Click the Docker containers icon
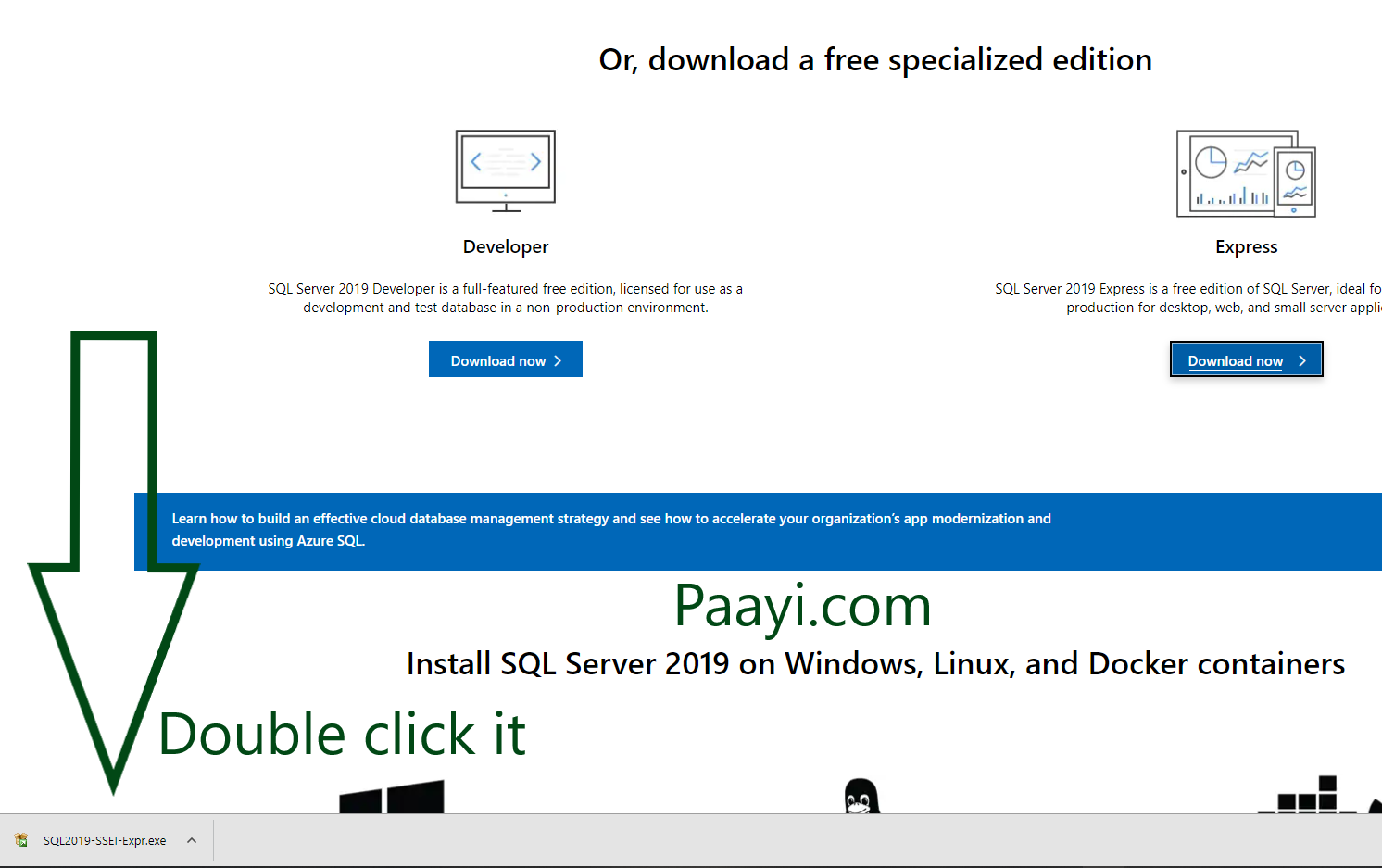The image size is (1382, 868). tap(1313, 796)
